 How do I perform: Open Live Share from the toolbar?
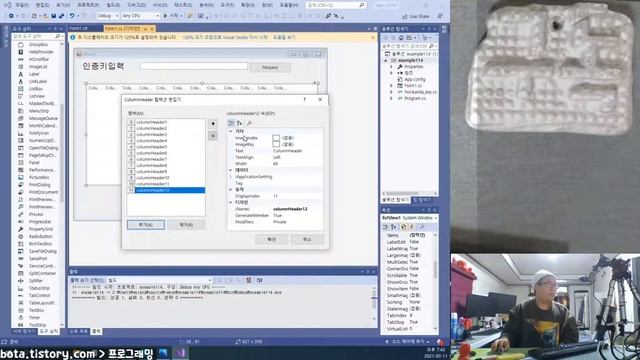pyautogui.click(x=416, y=16)
